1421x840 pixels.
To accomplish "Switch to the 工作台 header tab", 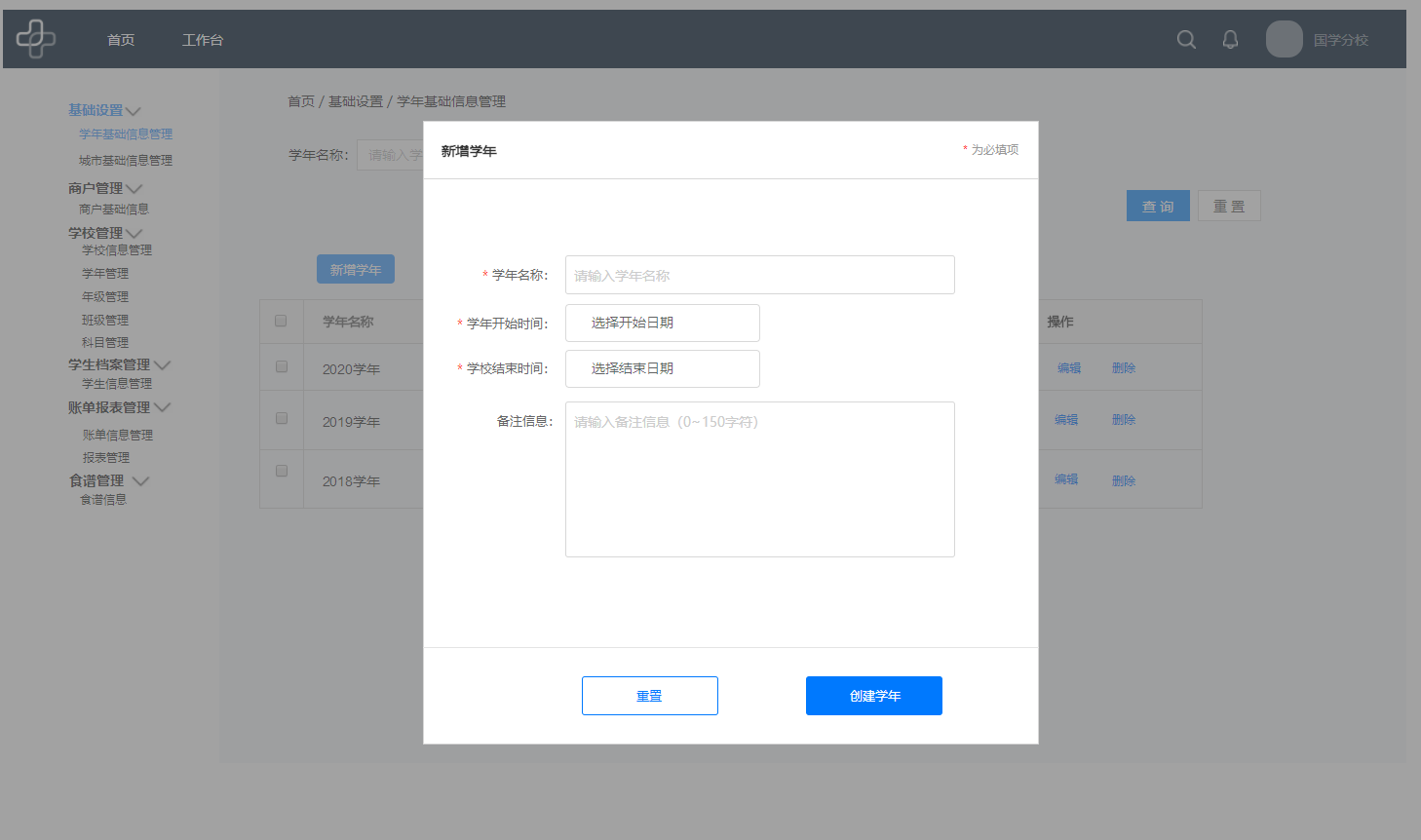I will [x=203, y=40].
